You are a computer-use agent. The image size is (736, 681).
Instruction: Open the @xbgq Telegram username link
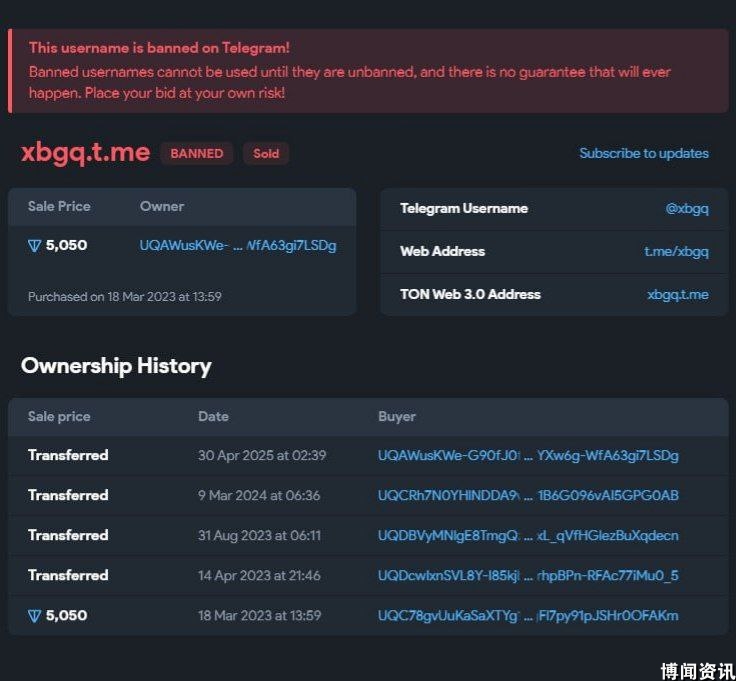687,208
